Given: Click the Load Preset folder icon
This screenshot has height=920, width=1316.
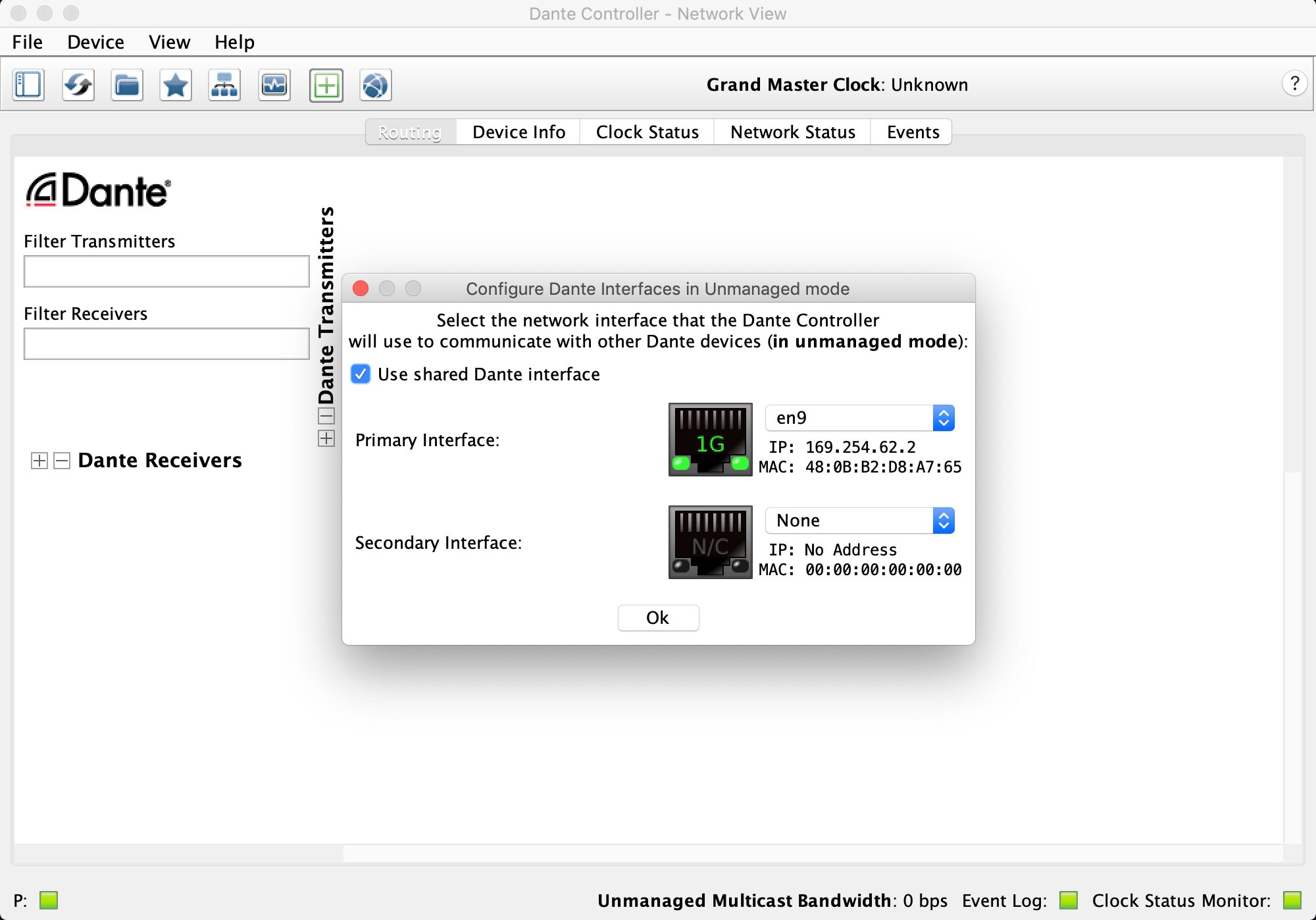Looking at the screenshot, I should [127, 85].
